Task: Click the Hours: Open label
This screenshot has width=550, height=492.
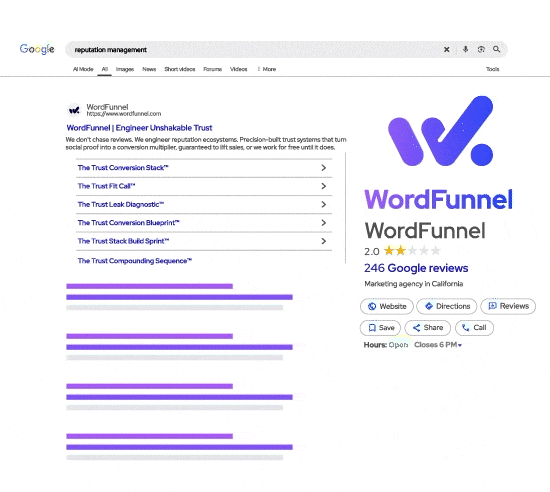Action: (386, 345)
